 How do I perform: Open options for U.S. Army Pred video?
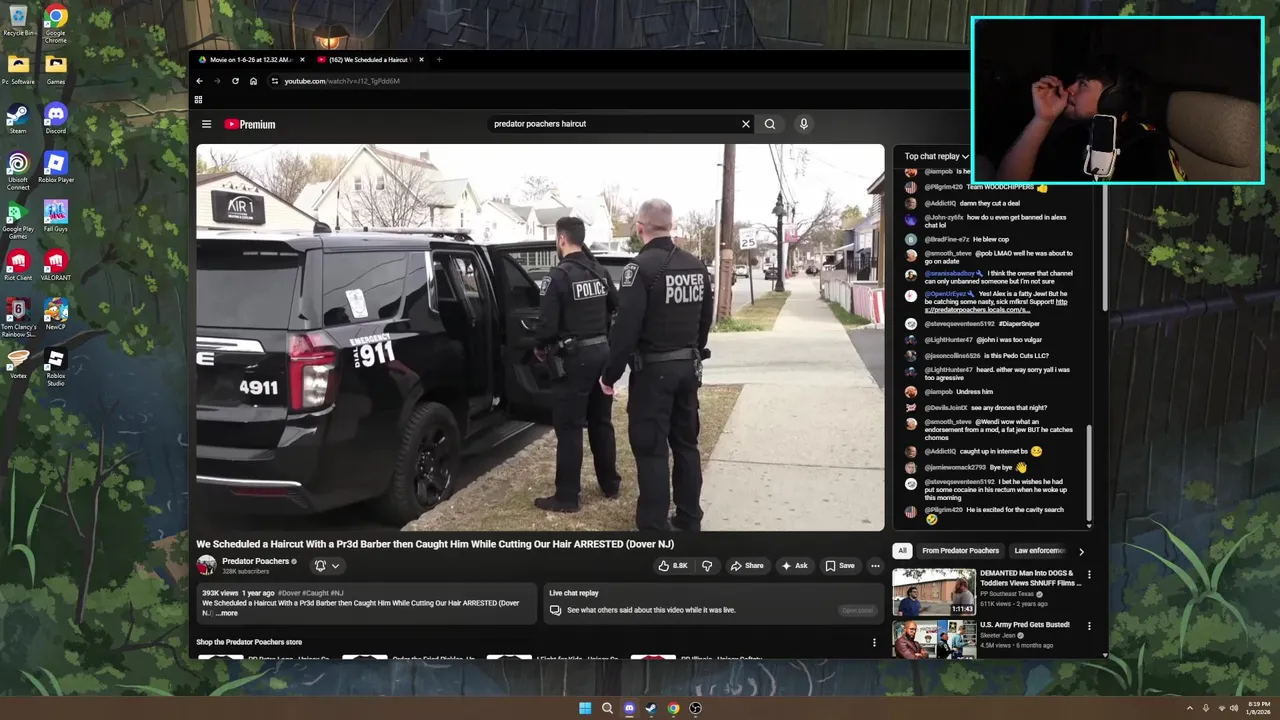[1089, 626]
